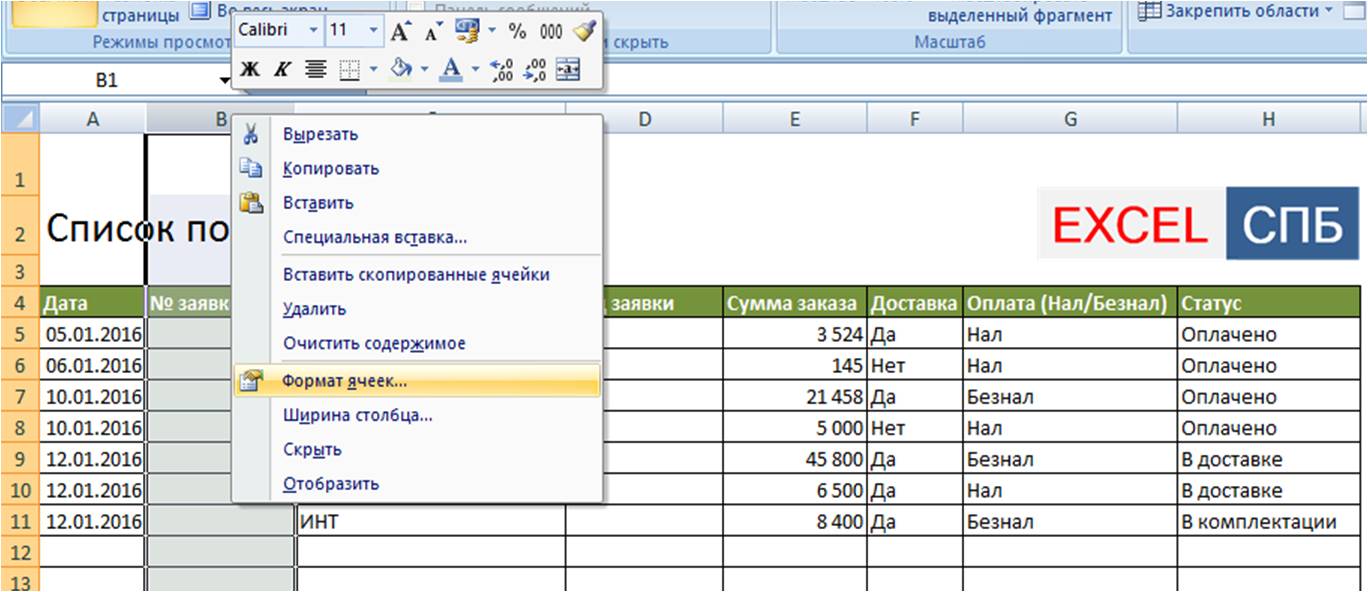Click the increase font size icon

click(x=401, y=32)
